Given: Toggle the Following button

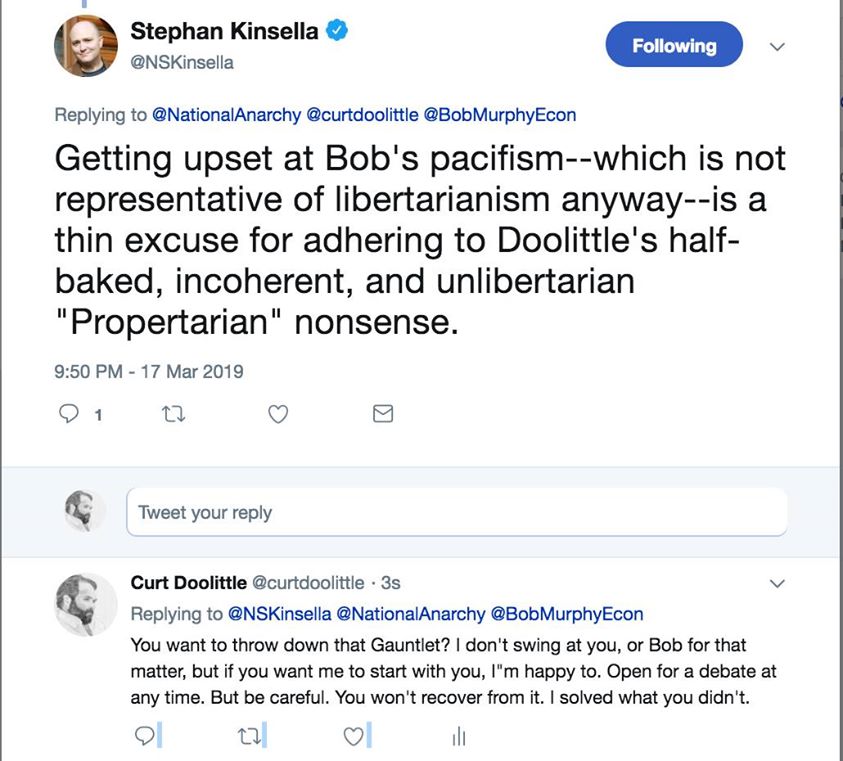Looking at the screenshot, I should (673, 46).
